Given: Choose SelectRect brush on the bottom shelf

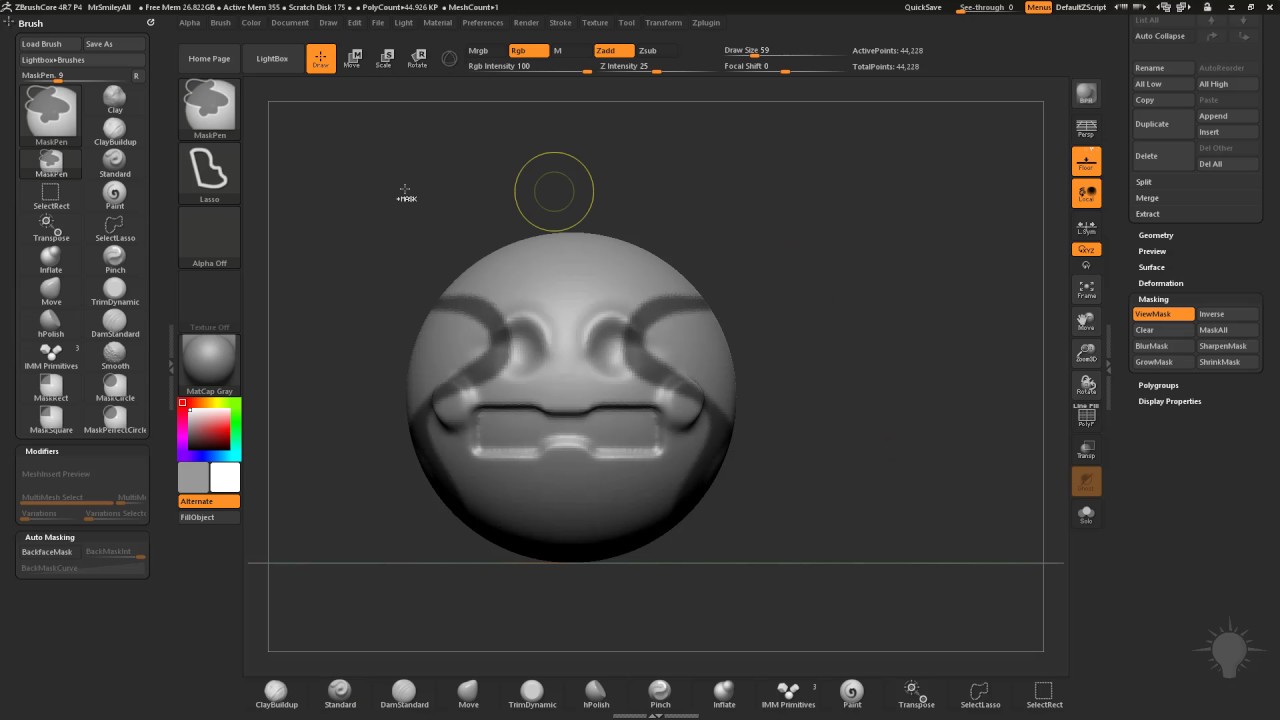Looking at the screenshot, I should pos(1044,694).
